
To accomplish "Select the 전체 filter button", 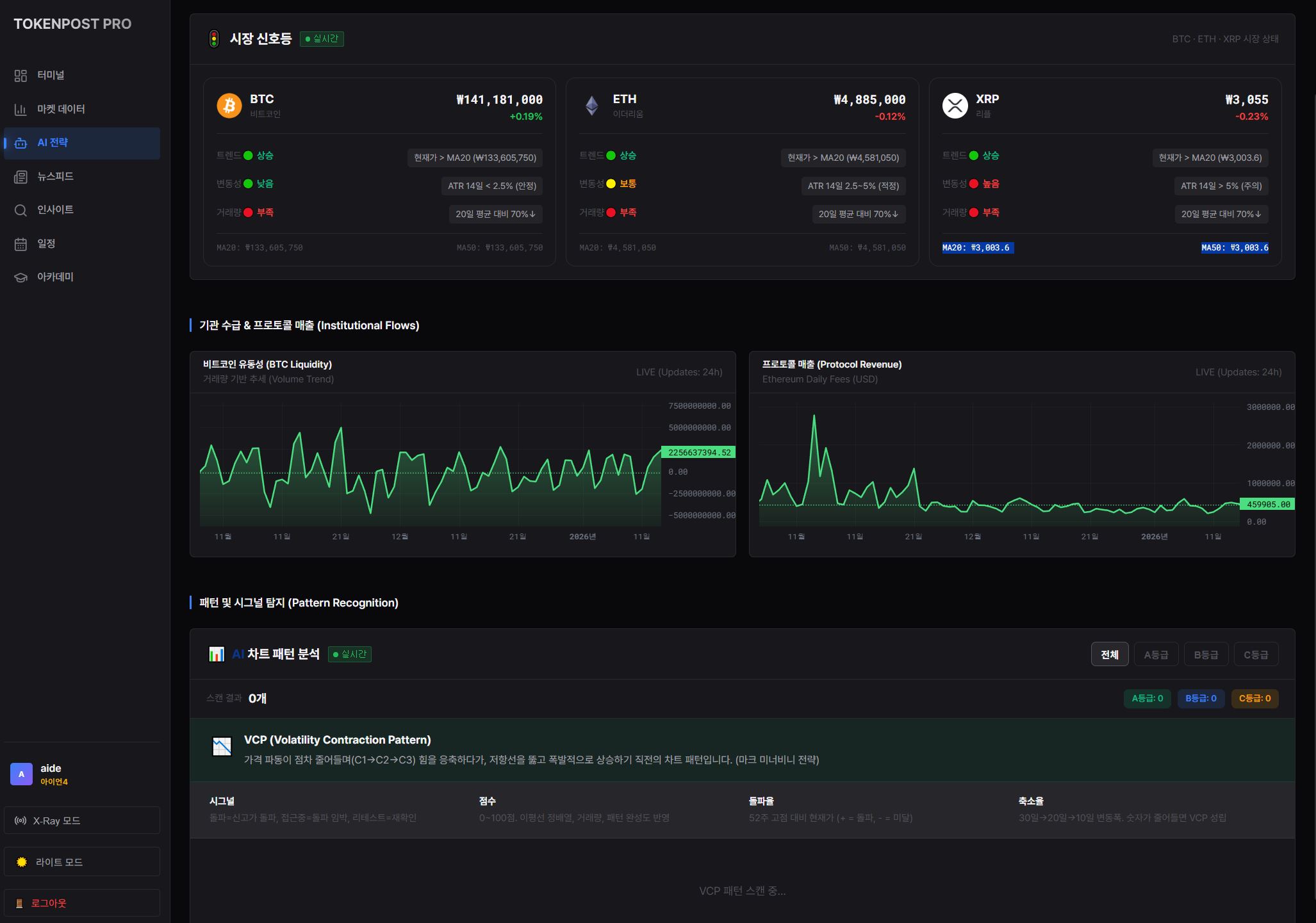I will click(x=1109, y=655).
